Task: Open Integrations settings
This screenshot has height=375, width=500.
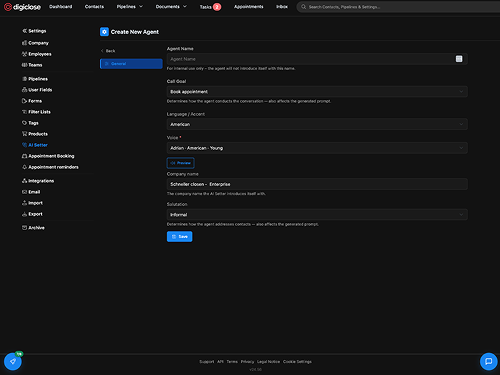Action: (38, 181)
